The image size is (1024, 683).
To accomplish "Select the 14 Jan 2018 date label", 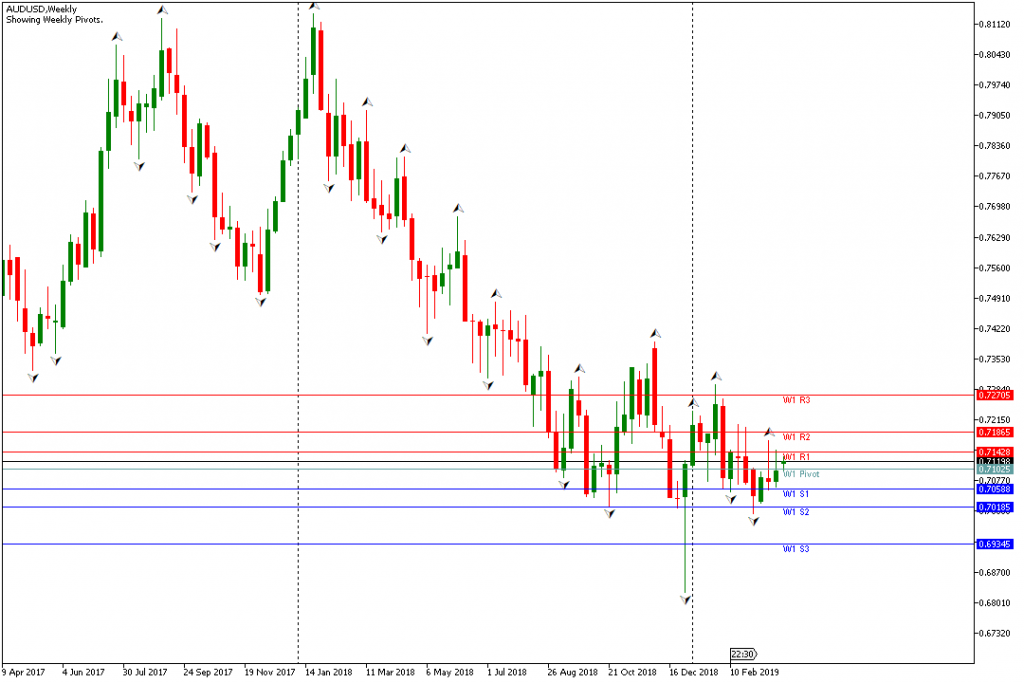I will click(328, 673).
